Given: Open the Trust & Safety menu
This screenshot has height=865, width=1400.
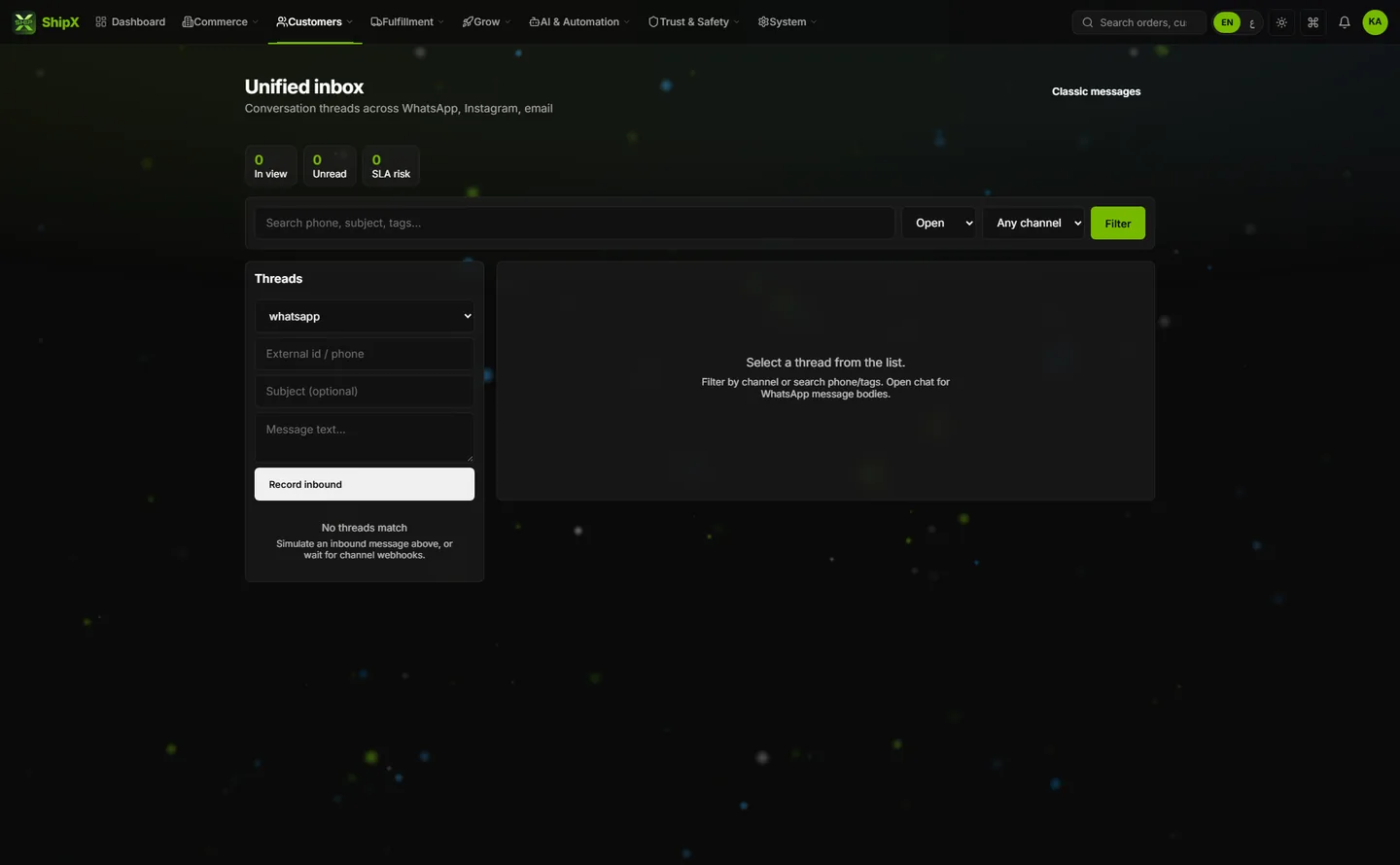Looking at the screenshot, I should point(694,22).
